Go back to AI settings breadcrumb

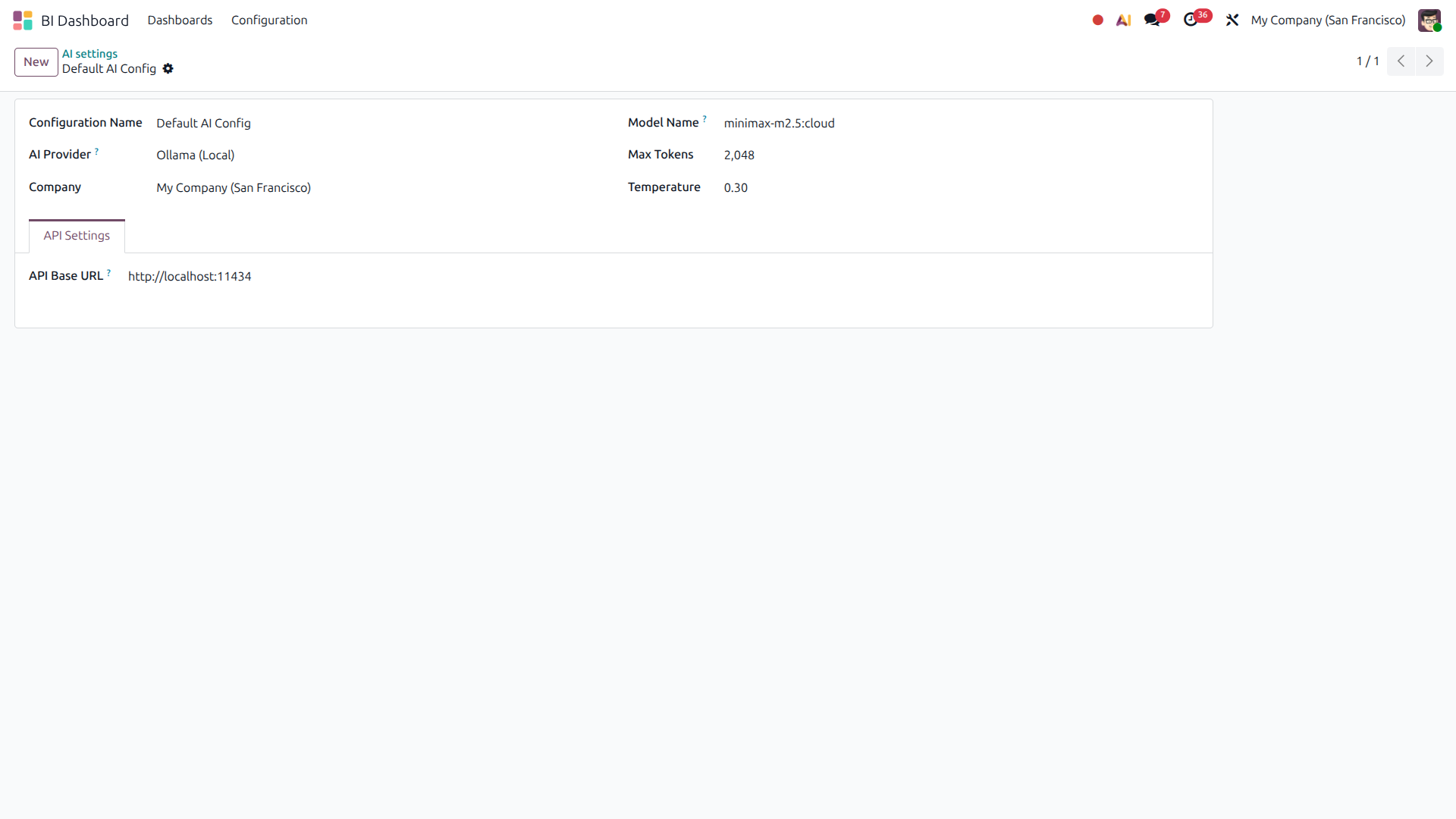[89, 54]
